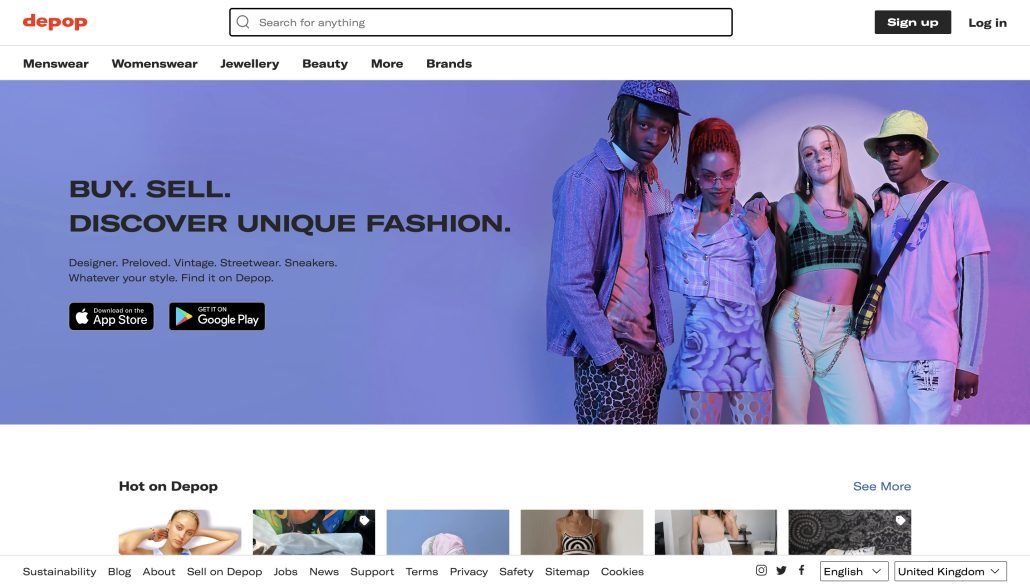Image resolution: width=1030 pixels, height=587 pixels.
Task: Open the Beauty menu
Action: pos(325,64)
